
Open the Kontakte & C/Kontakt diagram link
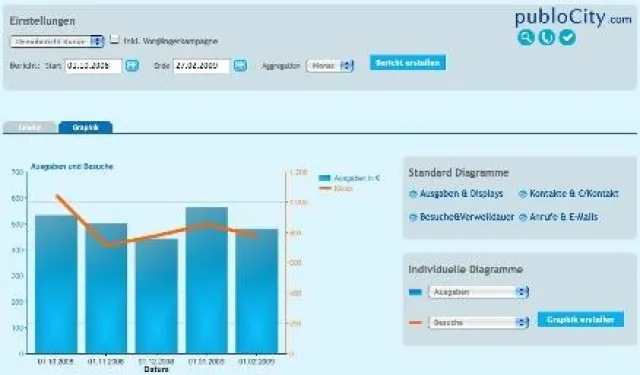tap(574, 194)
